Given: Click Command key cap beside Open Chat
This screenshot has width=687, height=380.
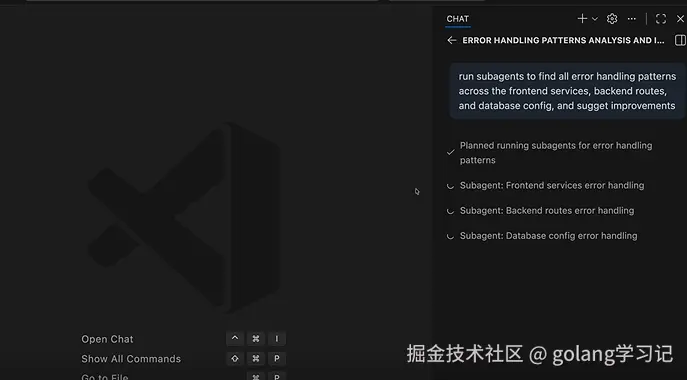Looking at the screenshot, I should [x=256, y=339].
